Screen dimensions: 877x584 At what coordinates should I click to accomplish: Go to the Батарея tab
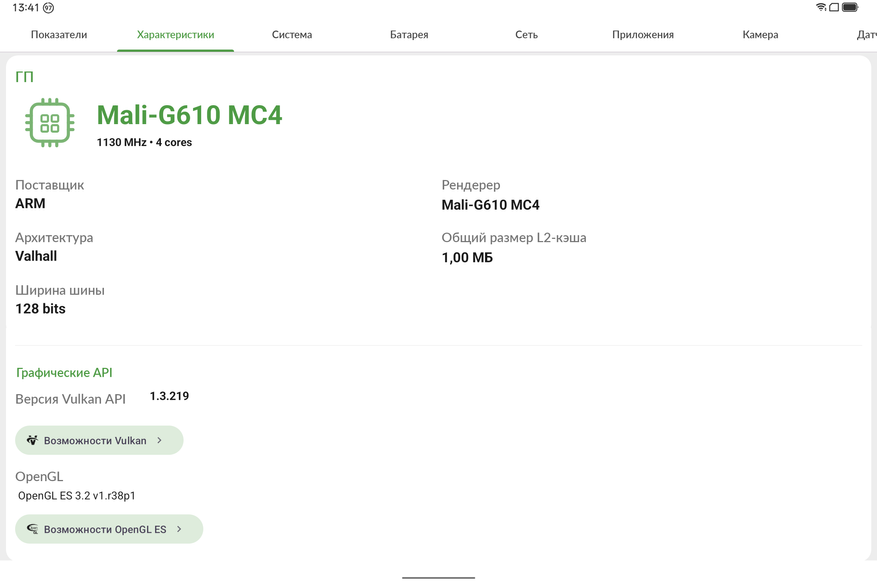click(409, 35)
